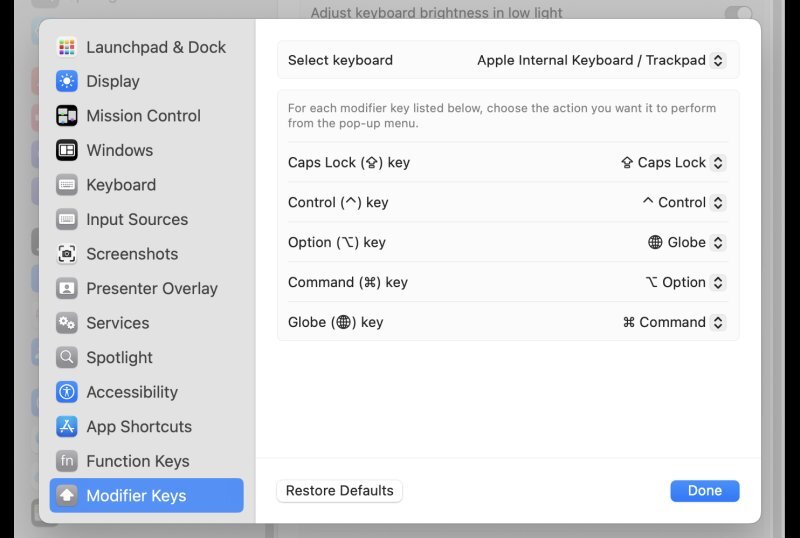Click the Restore Defaults button
The width and height of the screenshot is (800, 538).
[x=339, y=491]
